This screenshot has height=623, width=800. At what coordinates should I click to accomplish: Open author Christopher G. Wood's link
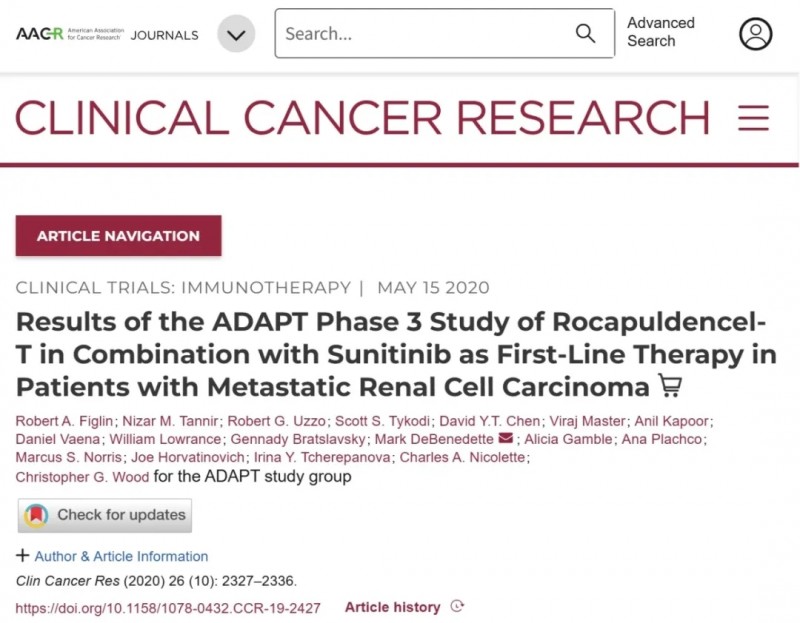point(80,476)
